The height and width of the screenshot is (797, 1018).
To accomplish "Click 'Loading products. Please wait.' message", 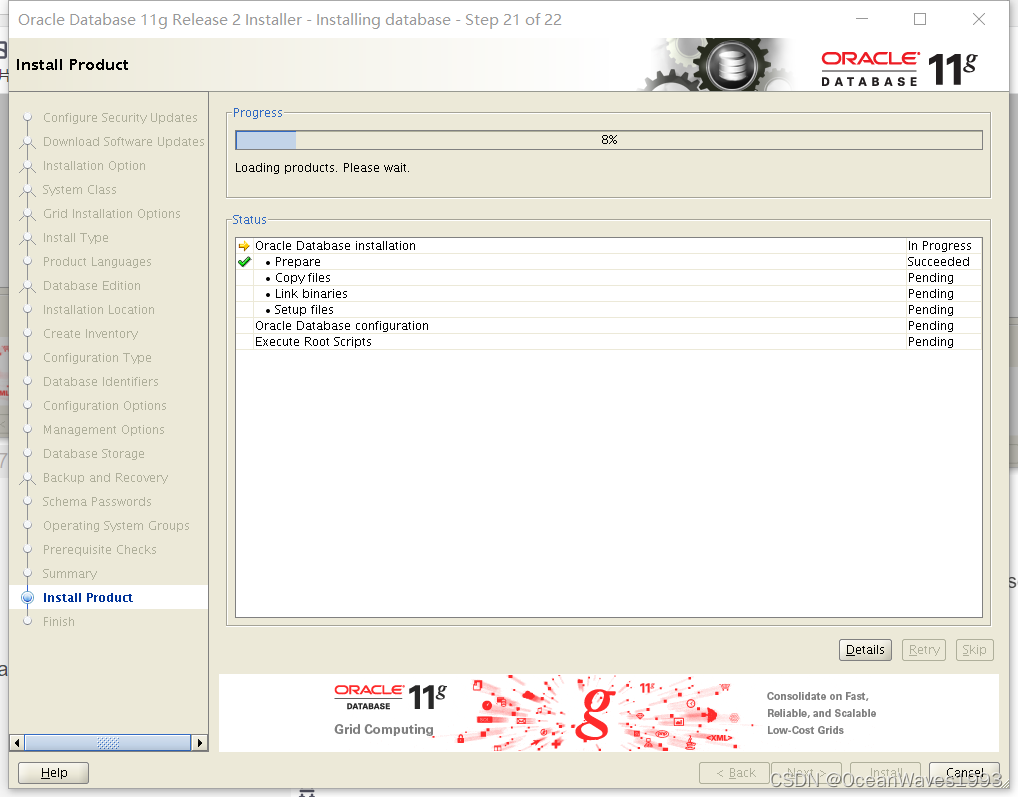I will 322,167.
